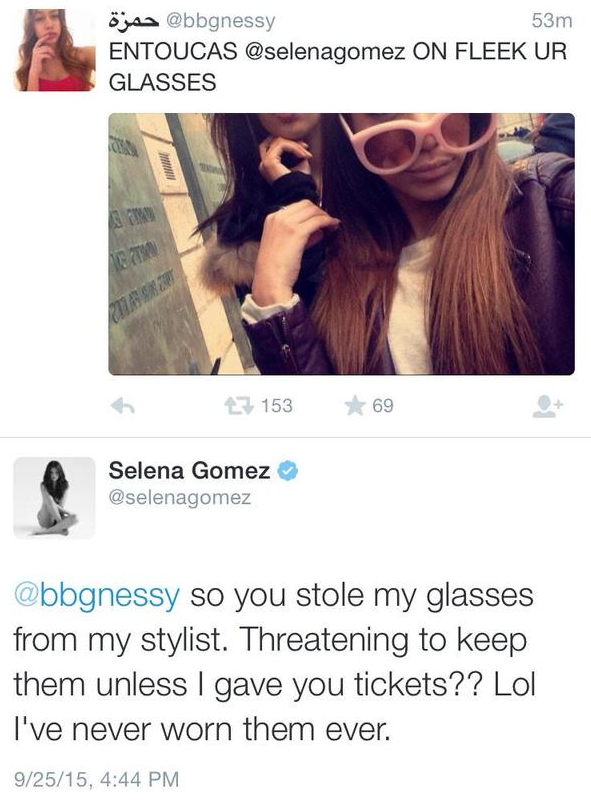
Task: Click the 9/25/15, 4:44 PM timestamp
Action: (x=96, y=779)
